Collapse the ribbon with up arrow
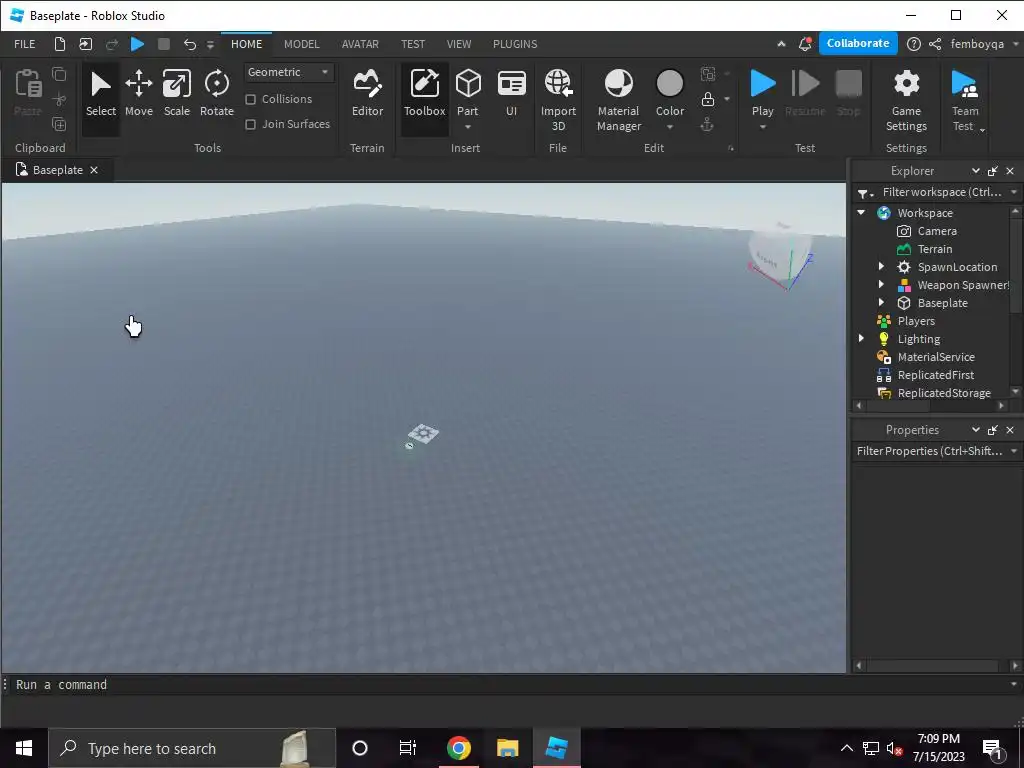Screen dimensions: 1024x768 pyautogui.click(x=781, y=44)
